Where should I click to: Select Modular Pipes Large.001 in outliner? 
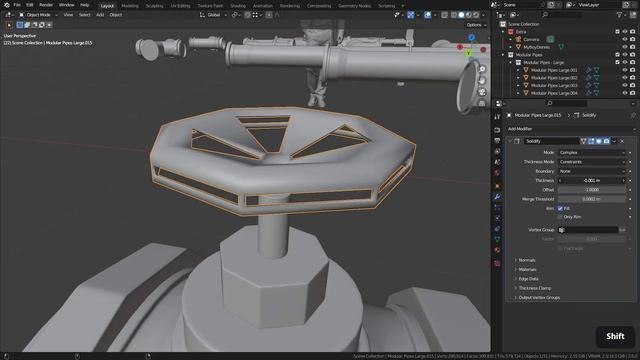click(x=554, y=70)
